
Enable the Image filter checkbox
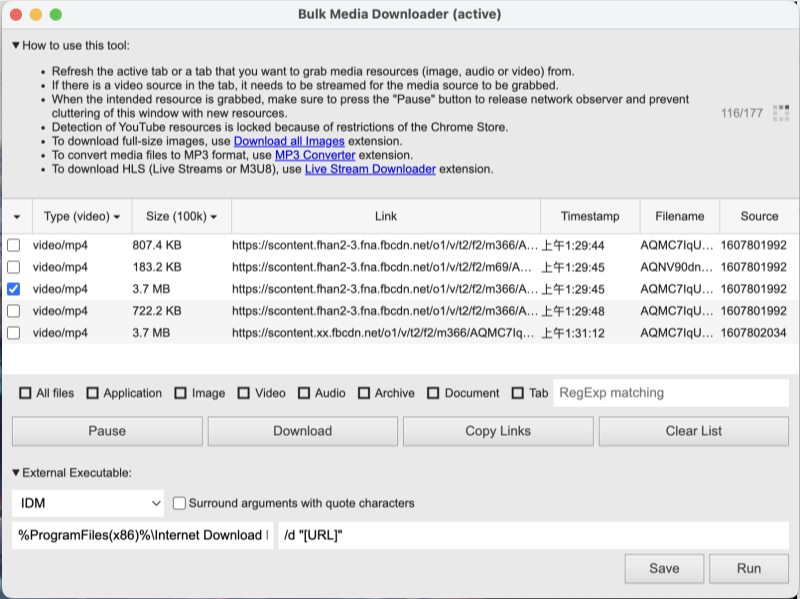[181, 393]
